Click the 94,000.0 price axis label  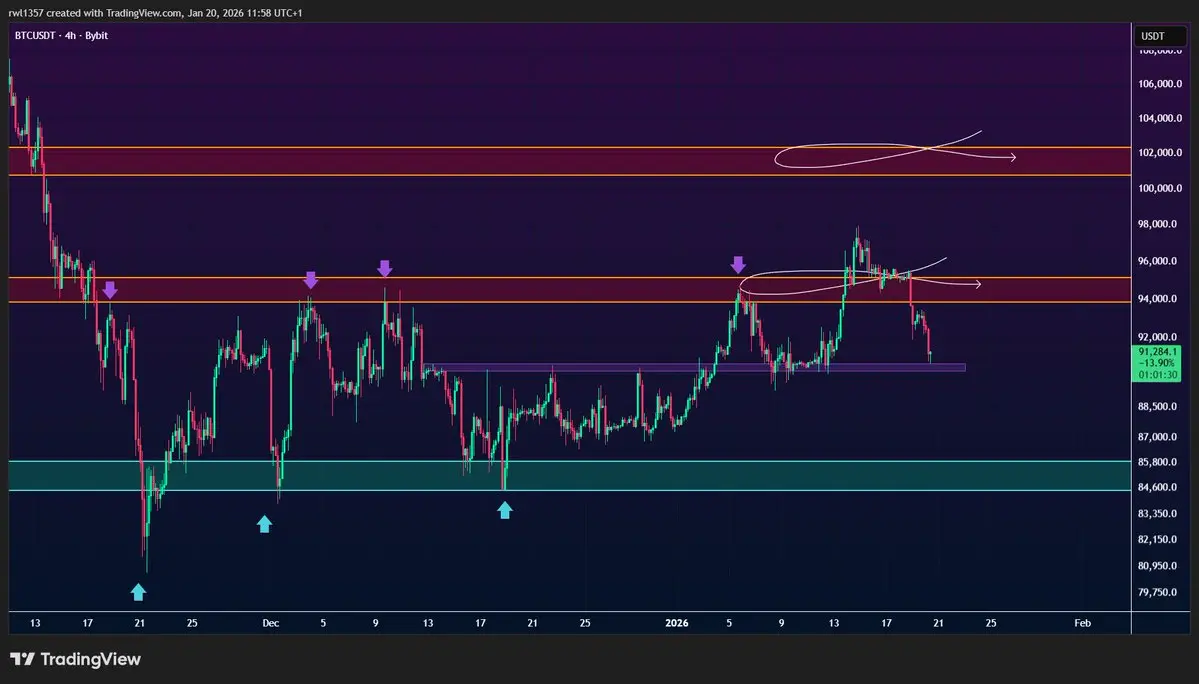[1160, 299]
